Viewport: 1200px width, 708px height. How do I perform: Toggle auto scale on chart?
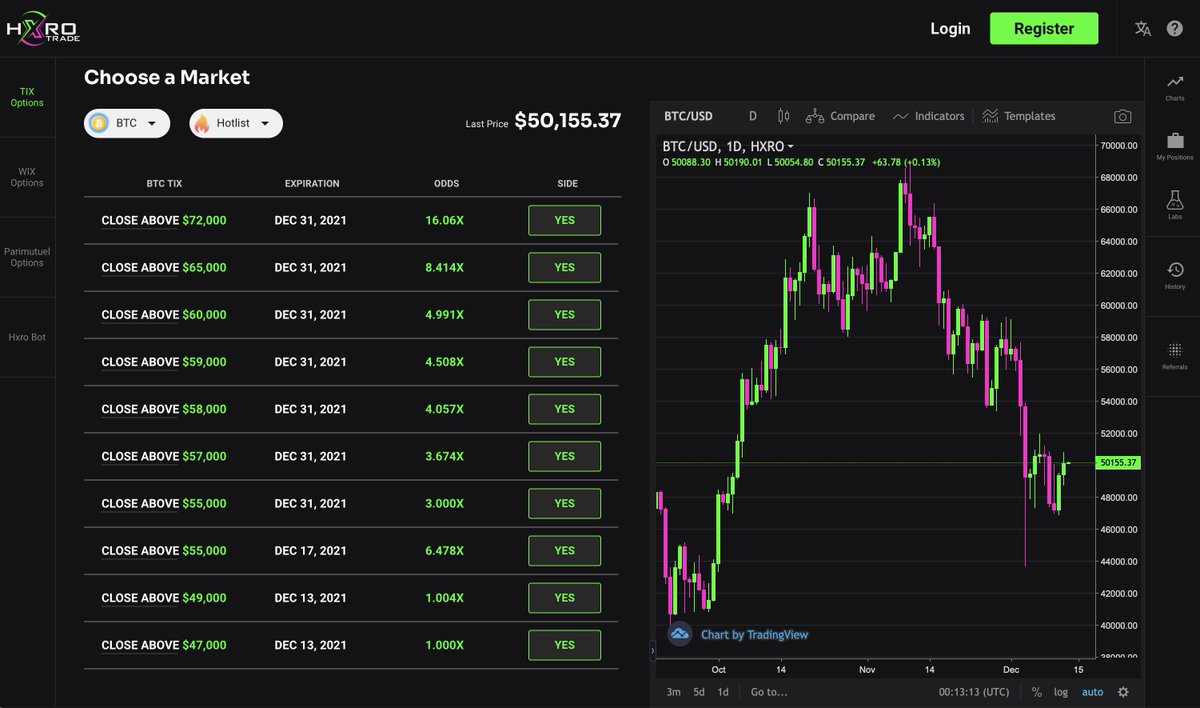(x=1092, y=692)
